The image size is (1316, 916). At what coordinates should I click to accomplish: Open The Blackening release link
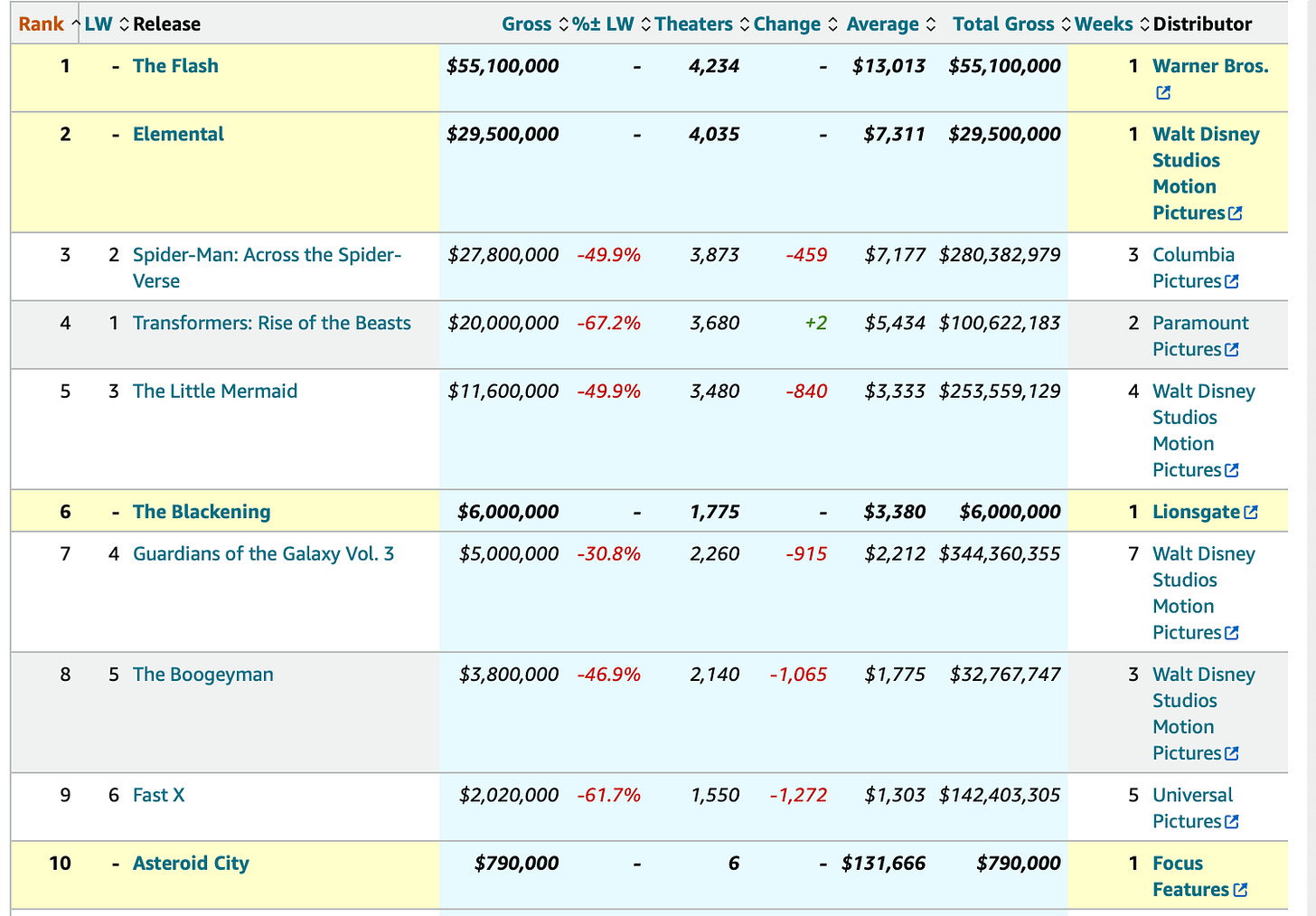point(202,512)
